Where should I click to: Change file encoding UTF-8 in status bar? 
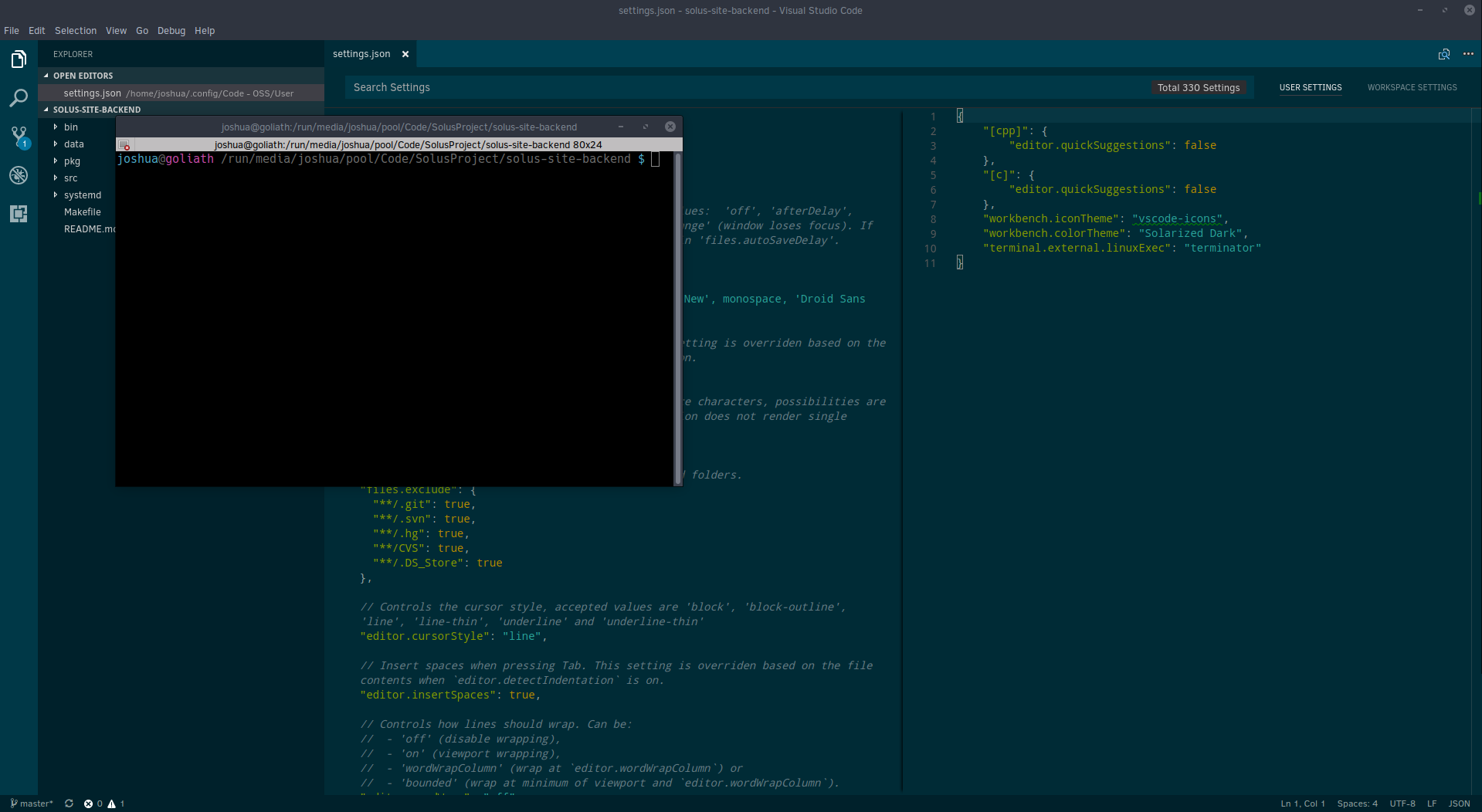[1402, 804]
